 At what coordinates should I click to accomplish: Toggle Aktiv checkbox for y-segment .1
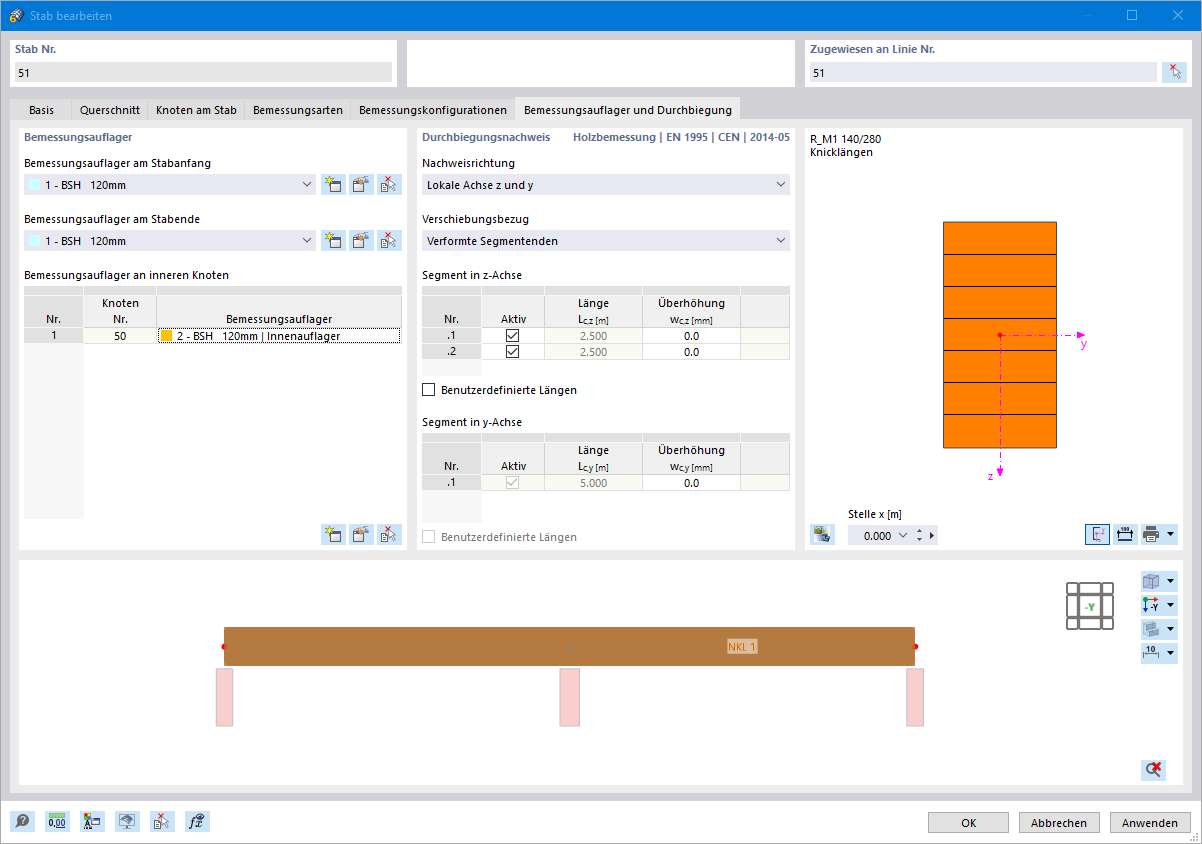[513, 483]
